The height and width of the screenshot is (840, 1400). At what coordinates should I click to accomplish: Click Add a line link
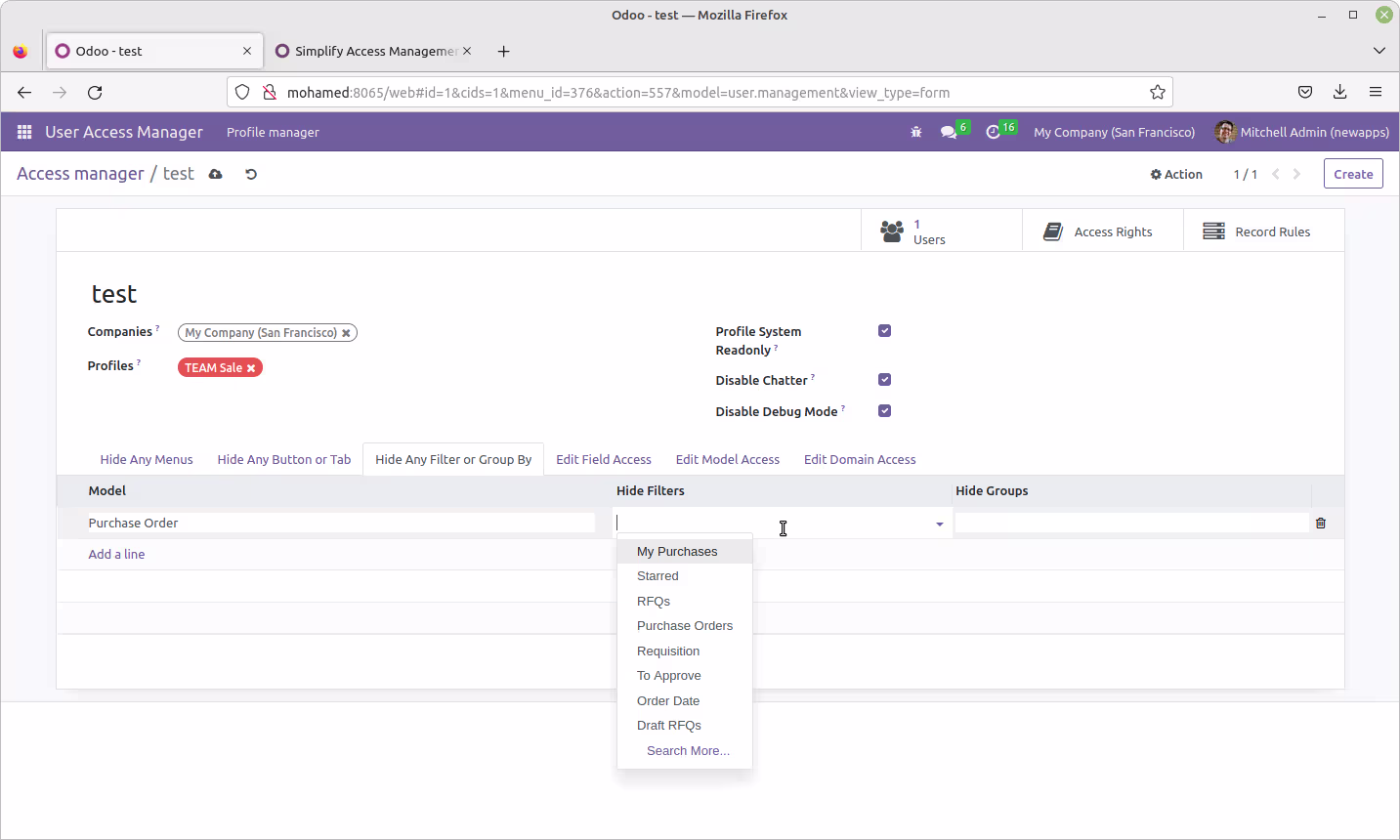pyautogui.click(x=116, y=554)
